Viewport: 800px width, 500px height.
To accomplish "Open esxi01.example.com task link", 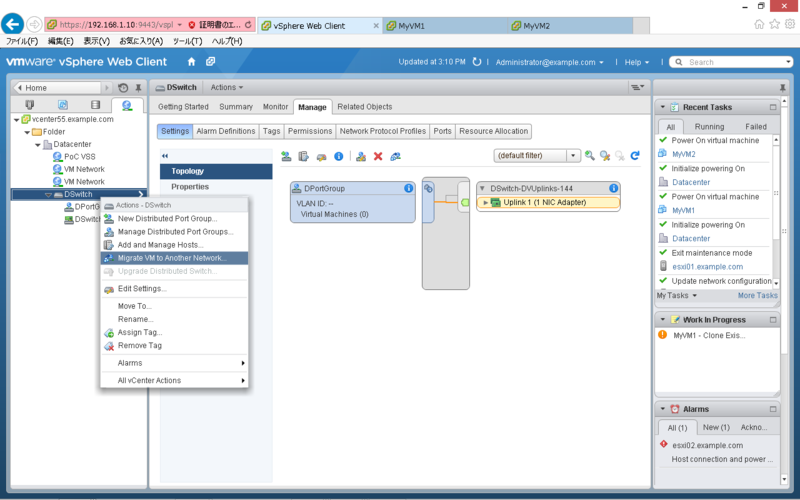I will tap(707, 266).
